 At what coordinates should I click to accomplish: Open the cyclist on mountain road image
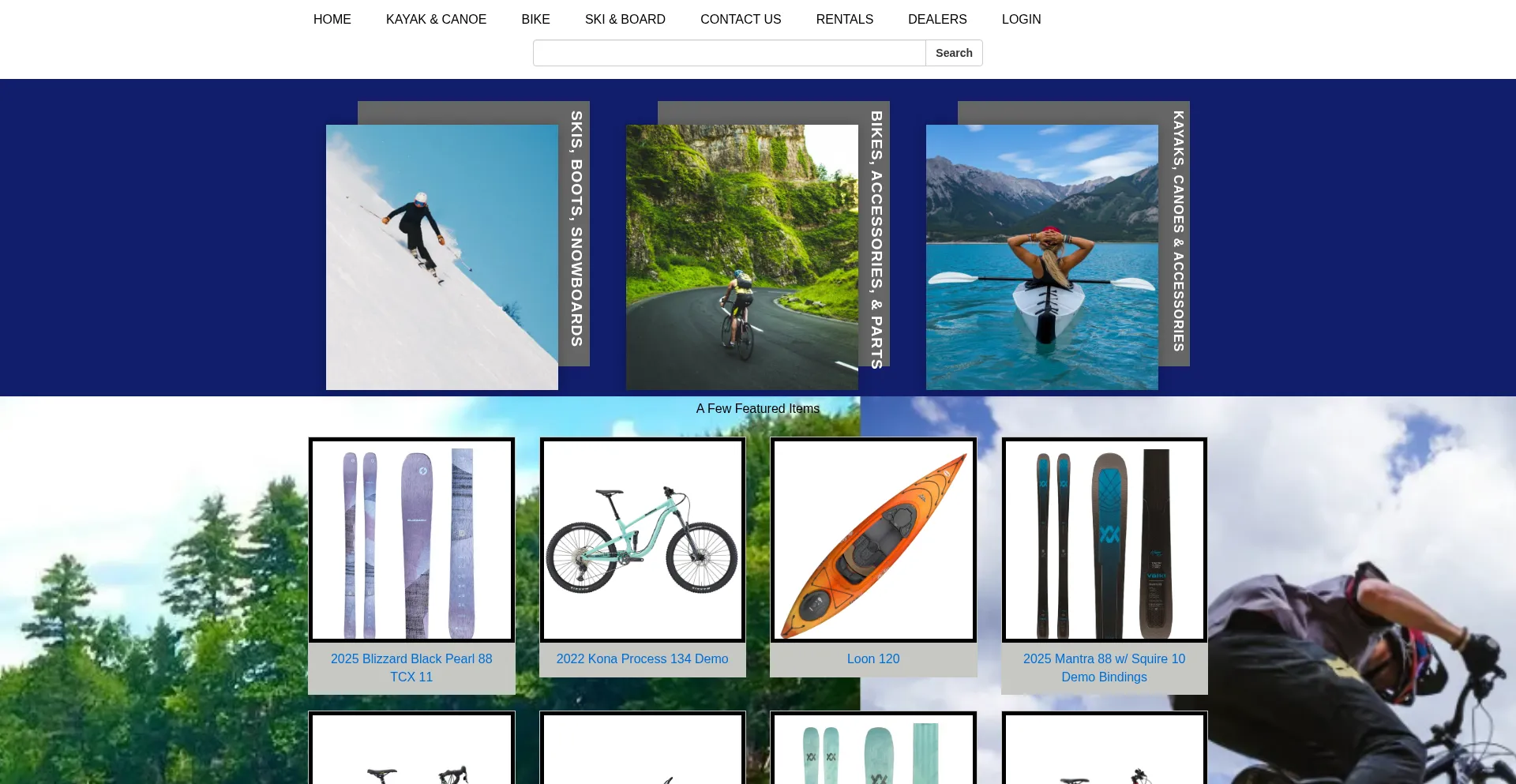[x=741, y=257]
